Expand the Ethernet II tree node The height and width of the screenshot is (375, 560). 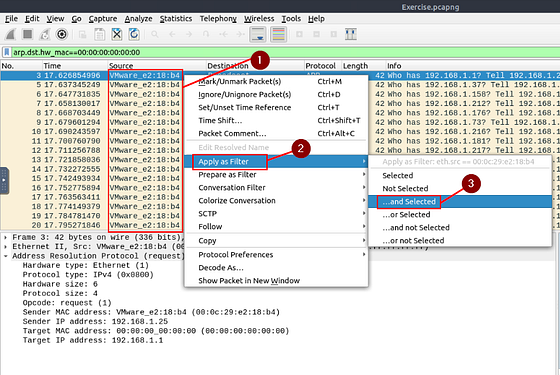(x=5, y=246)
